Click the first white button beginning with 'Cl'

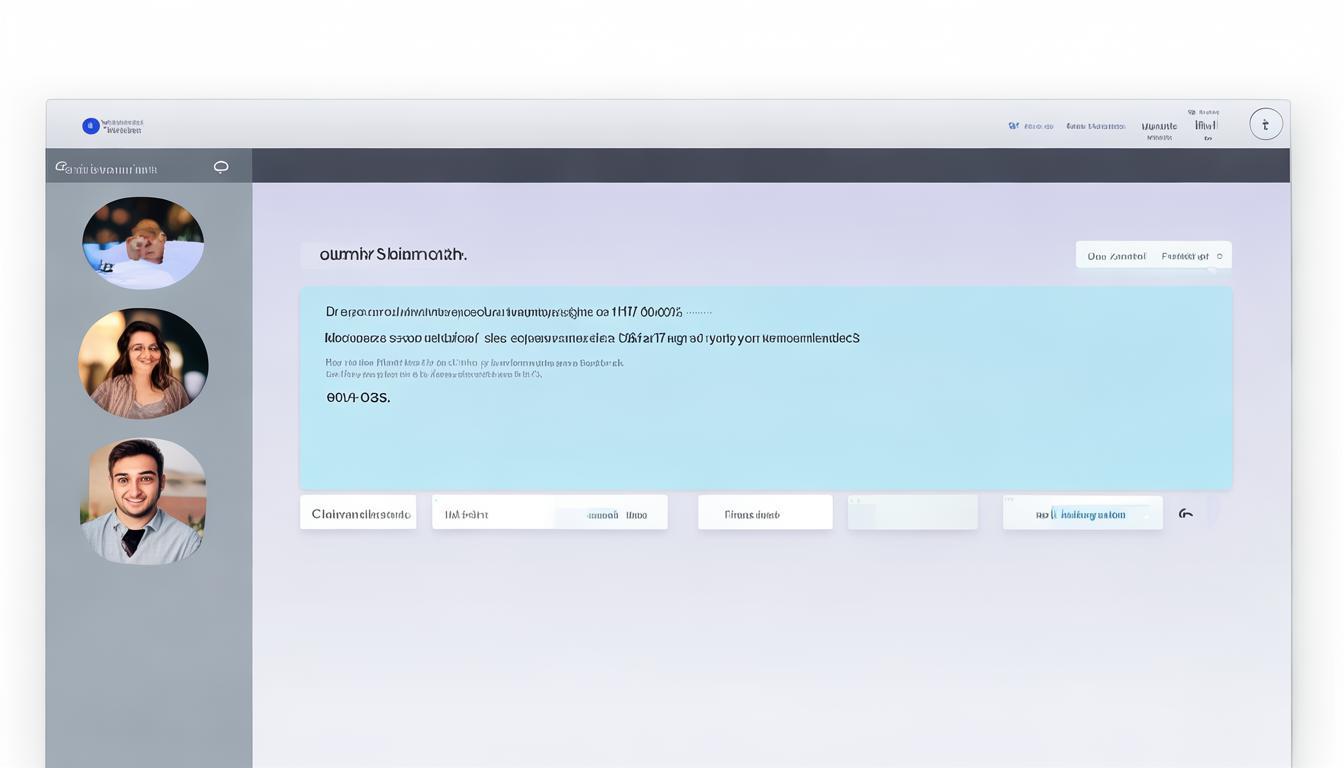pyautogui.click(x=358, y=513)
